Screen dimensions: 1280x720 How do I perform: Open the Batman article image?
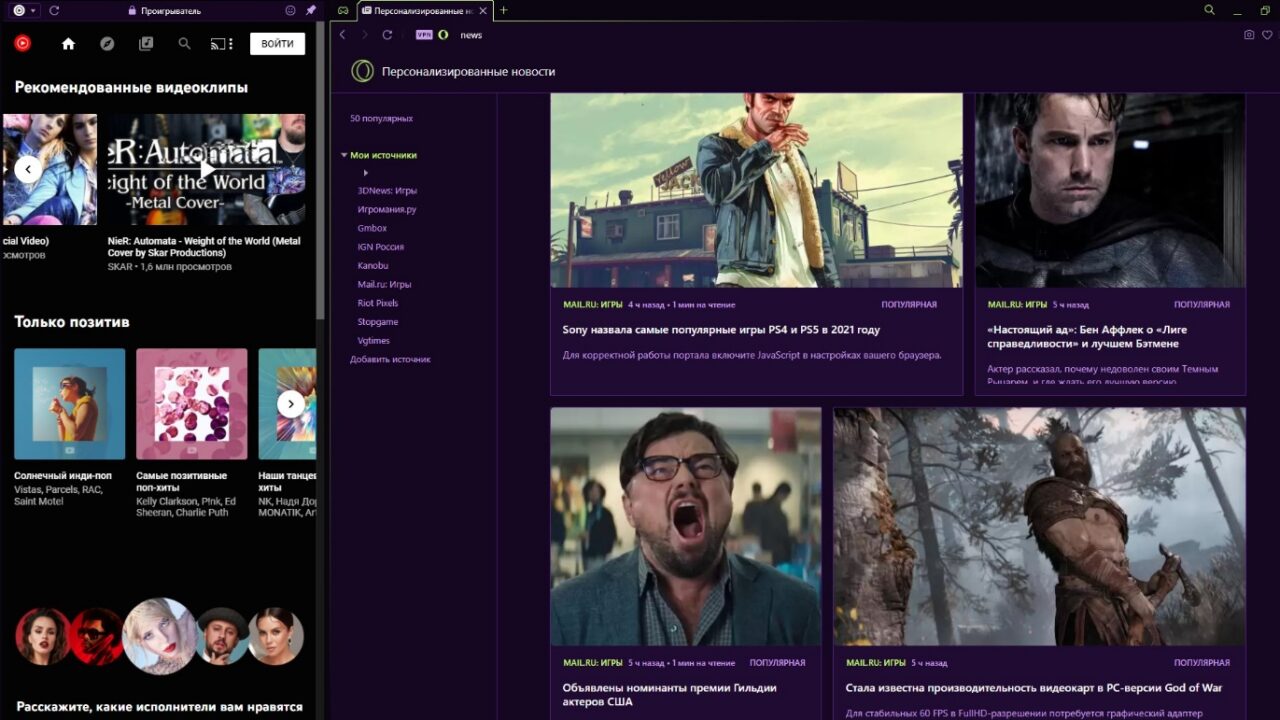point(1110,190)
